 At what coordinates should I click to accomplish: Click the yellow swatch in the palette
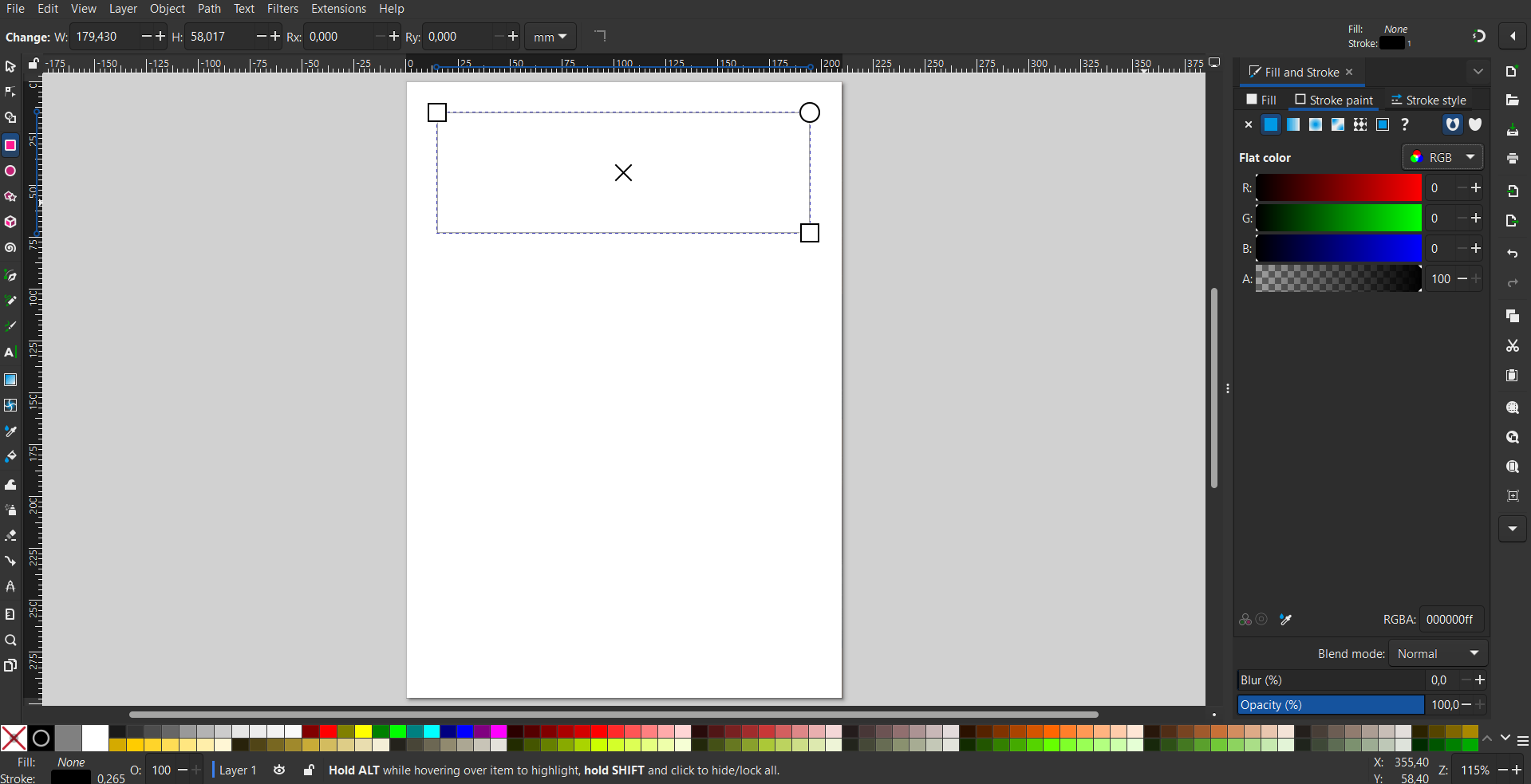[363, 731]
